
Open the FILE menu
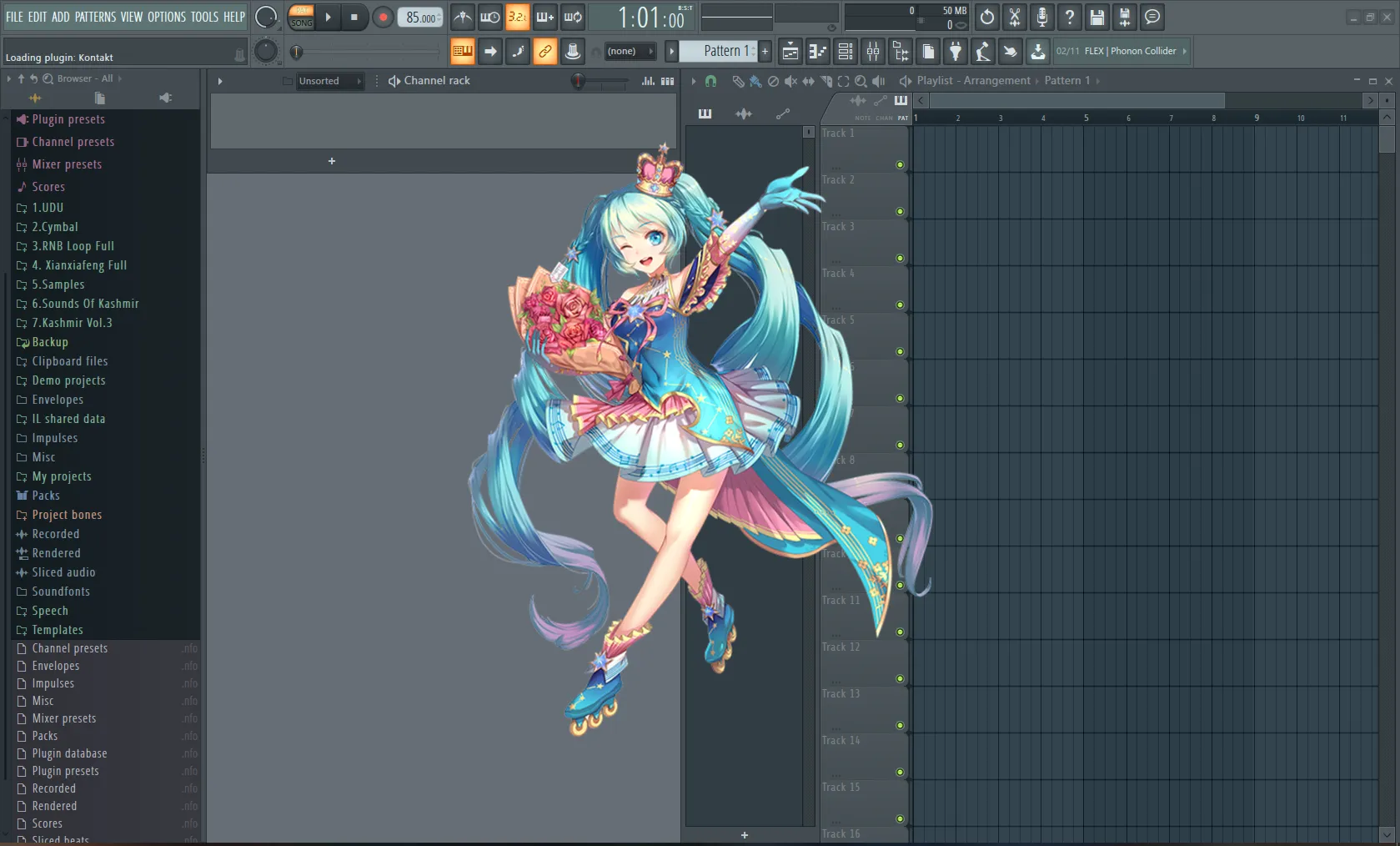point(14,17)
